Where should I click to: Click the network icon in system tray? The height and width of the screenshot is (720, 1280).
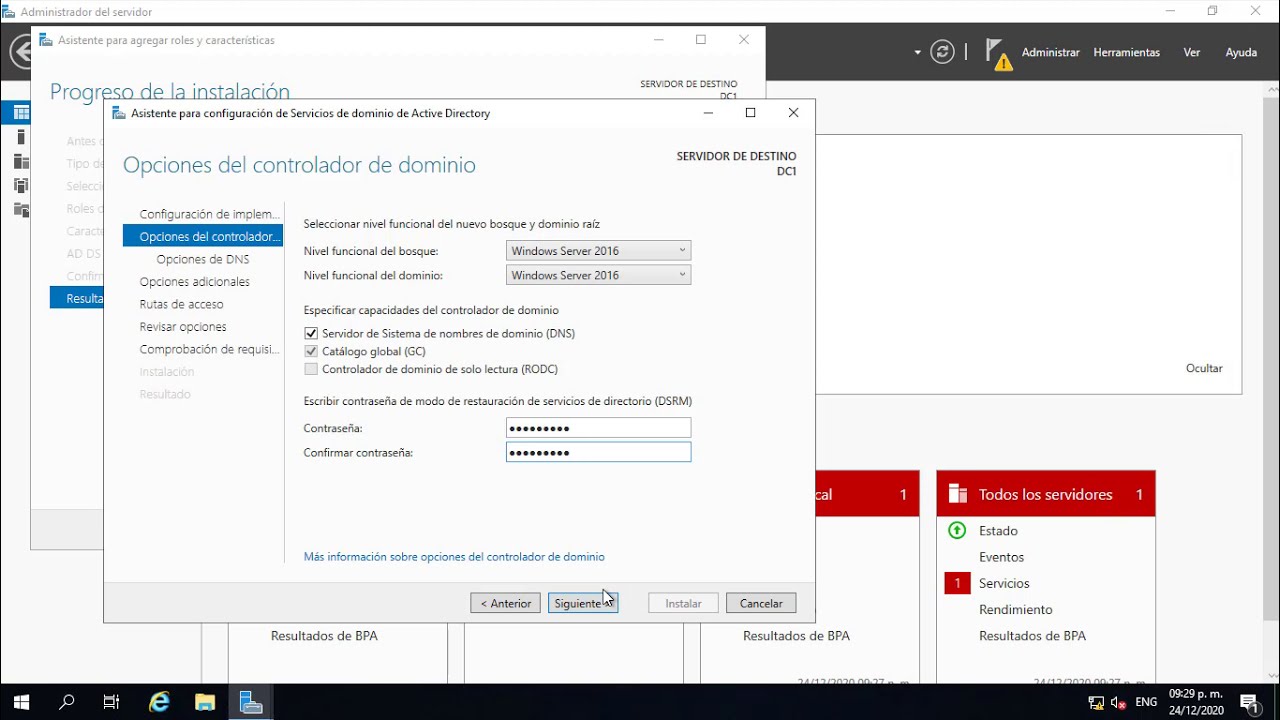(1096, 703)
